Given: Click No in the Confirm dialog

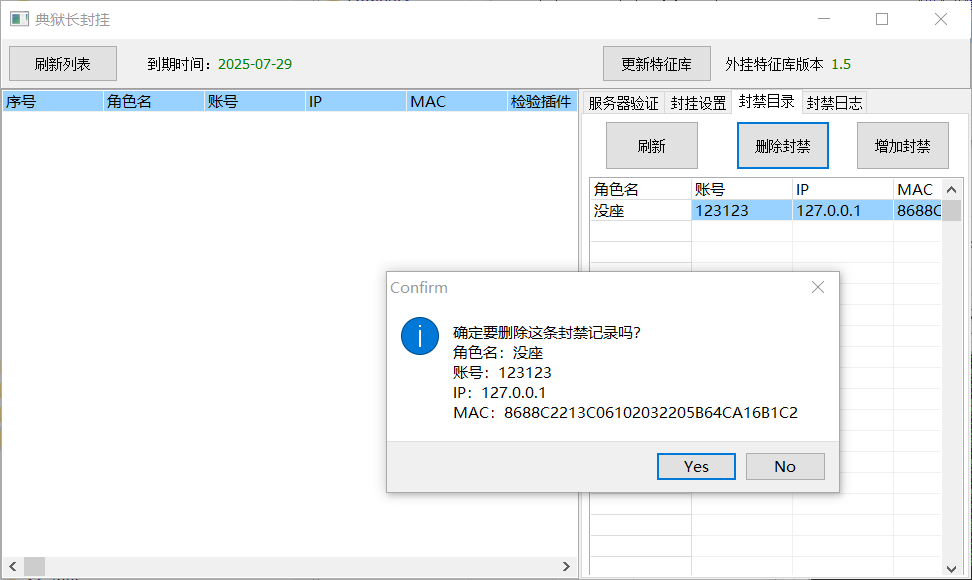Looking at the screenshot, I should coord(785,467).
